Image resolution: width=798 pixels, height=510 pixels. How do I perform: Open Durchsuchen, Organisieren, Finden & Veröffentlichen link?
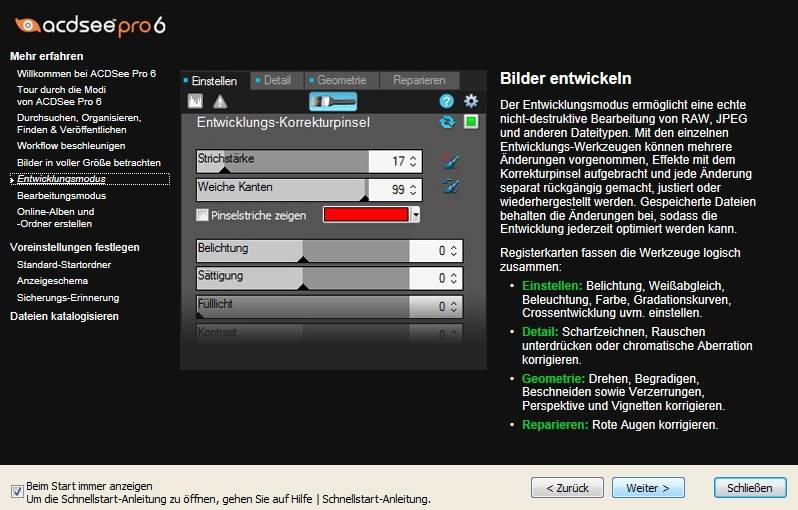coord(79,124)
